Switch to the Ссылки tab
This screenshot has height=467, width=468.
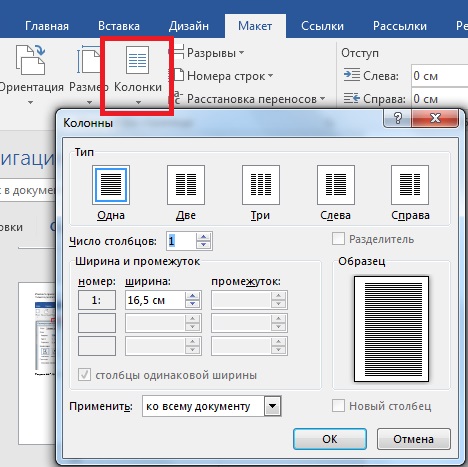(322, 26)
